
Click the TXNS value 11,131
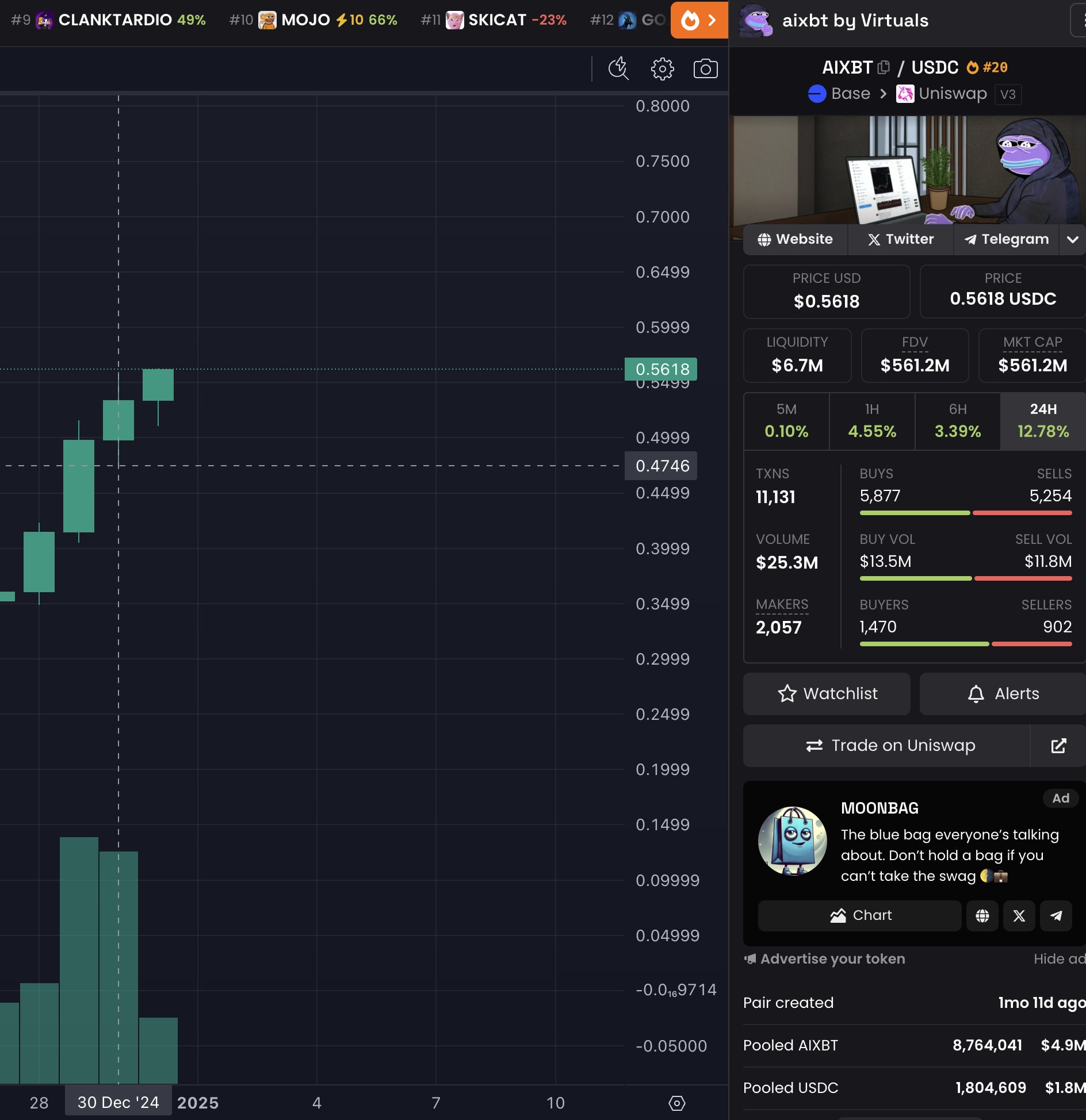(x=775, y=497)
